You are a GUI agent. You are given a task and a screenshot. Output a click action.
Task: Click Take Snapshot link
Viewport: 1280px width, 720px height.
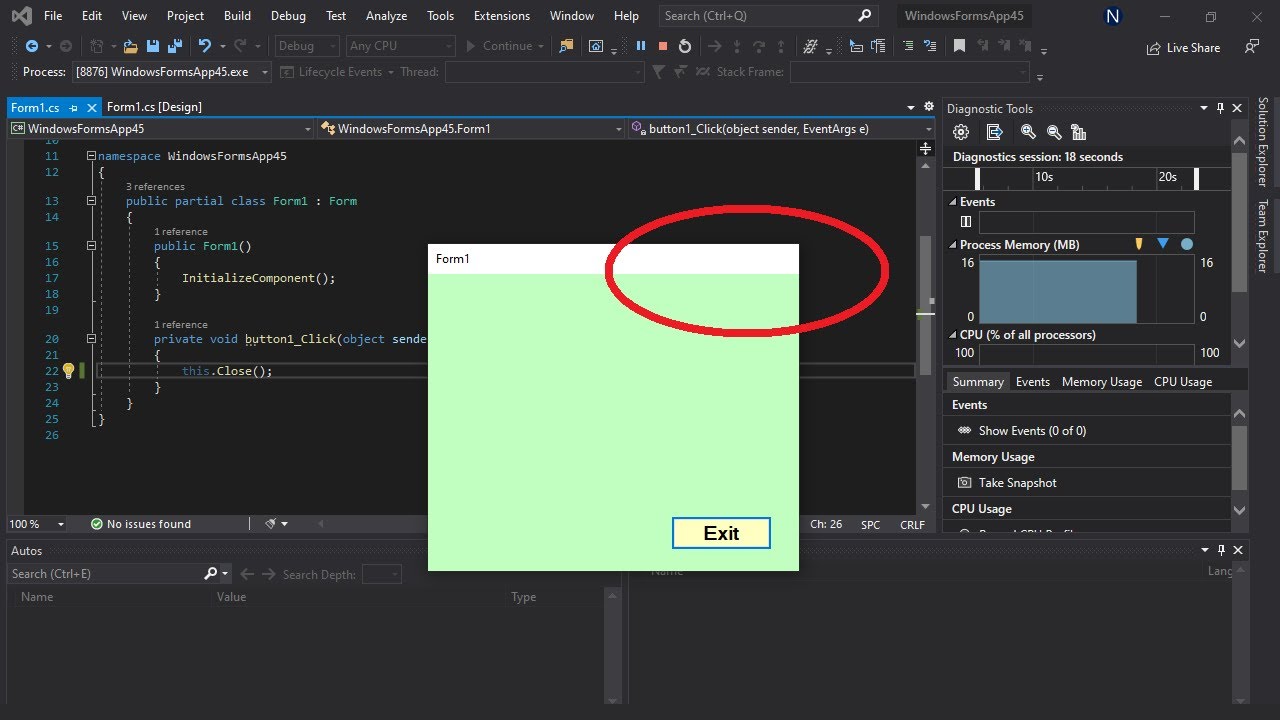click(1017, 483)
